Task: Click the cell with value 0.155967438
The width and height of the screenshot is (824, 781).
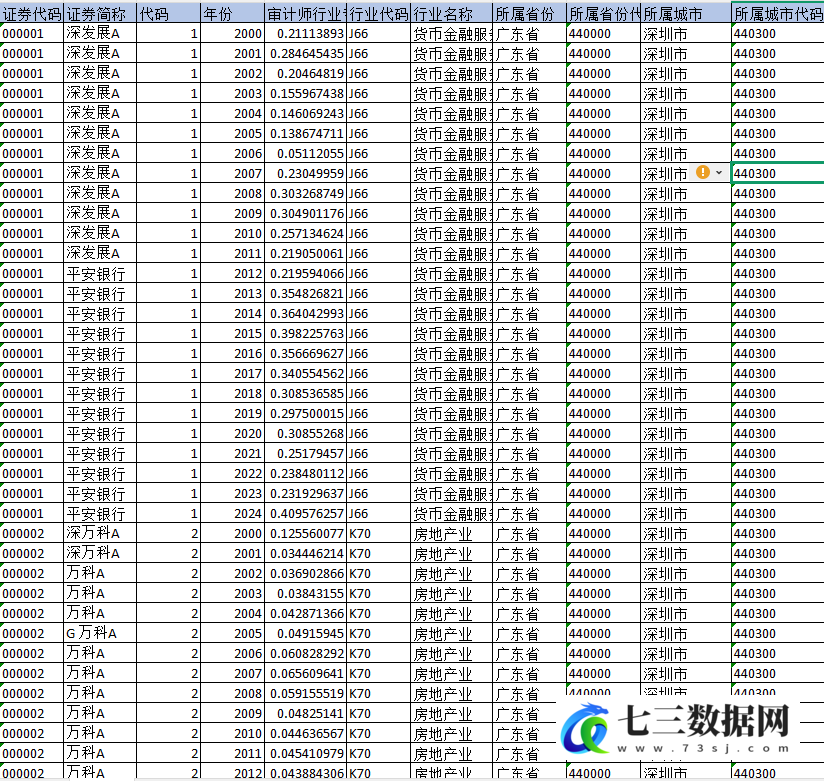Action: tap(305, 94)
